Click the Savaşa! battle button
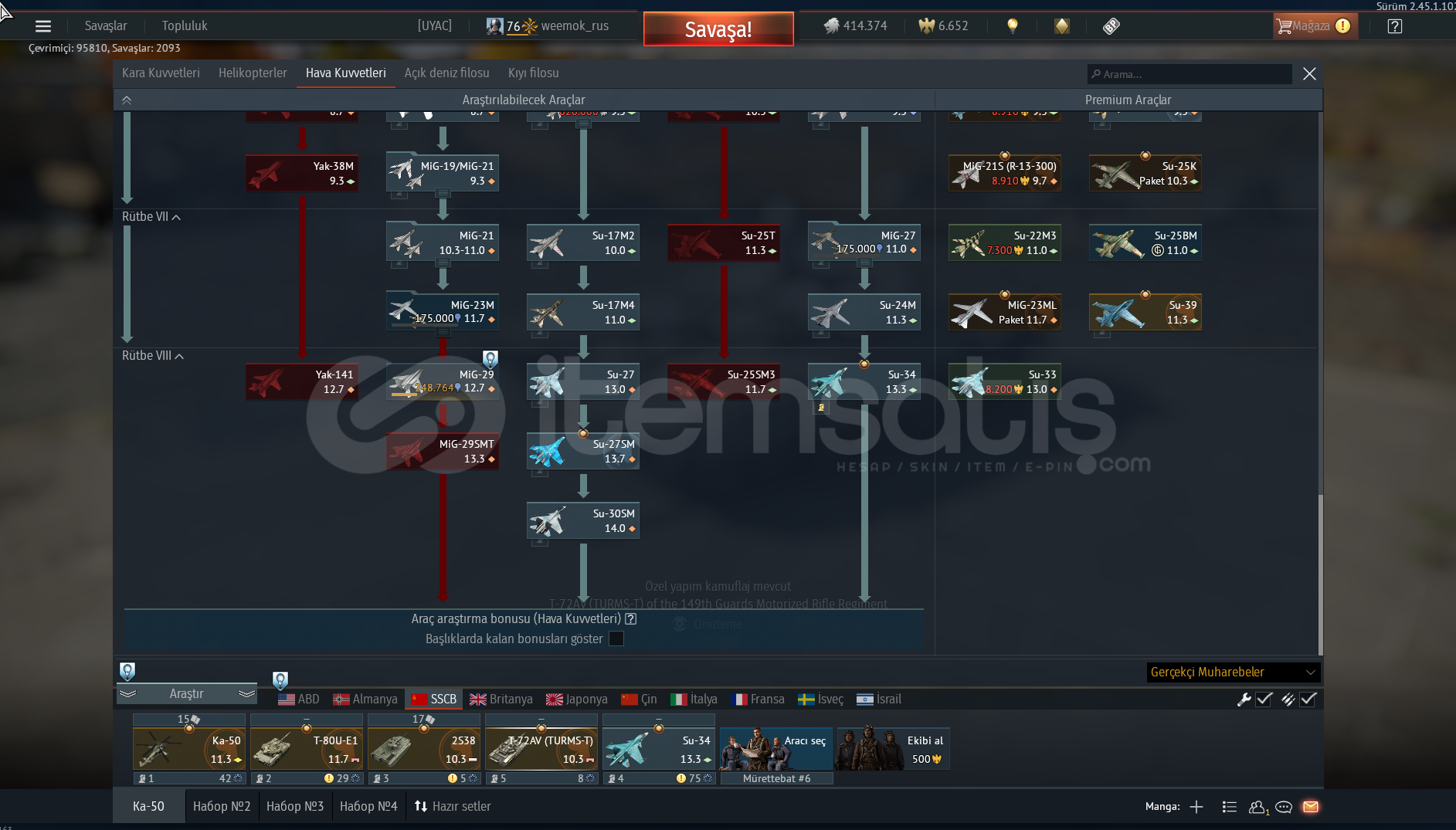The width and height of the screenshot is (1456, 830). tap(718, 29)
